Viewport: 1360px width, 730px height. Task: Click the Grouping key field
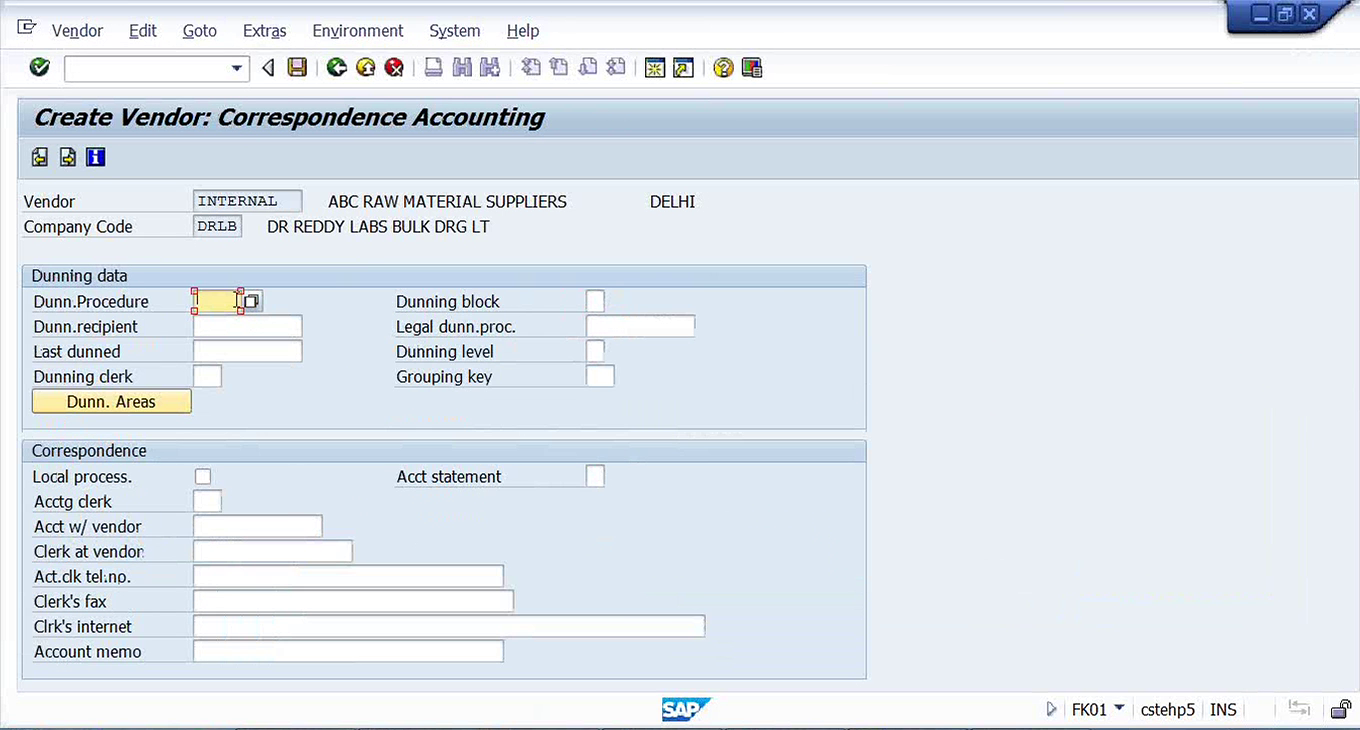pyautogui.click(x=600, y=376)
